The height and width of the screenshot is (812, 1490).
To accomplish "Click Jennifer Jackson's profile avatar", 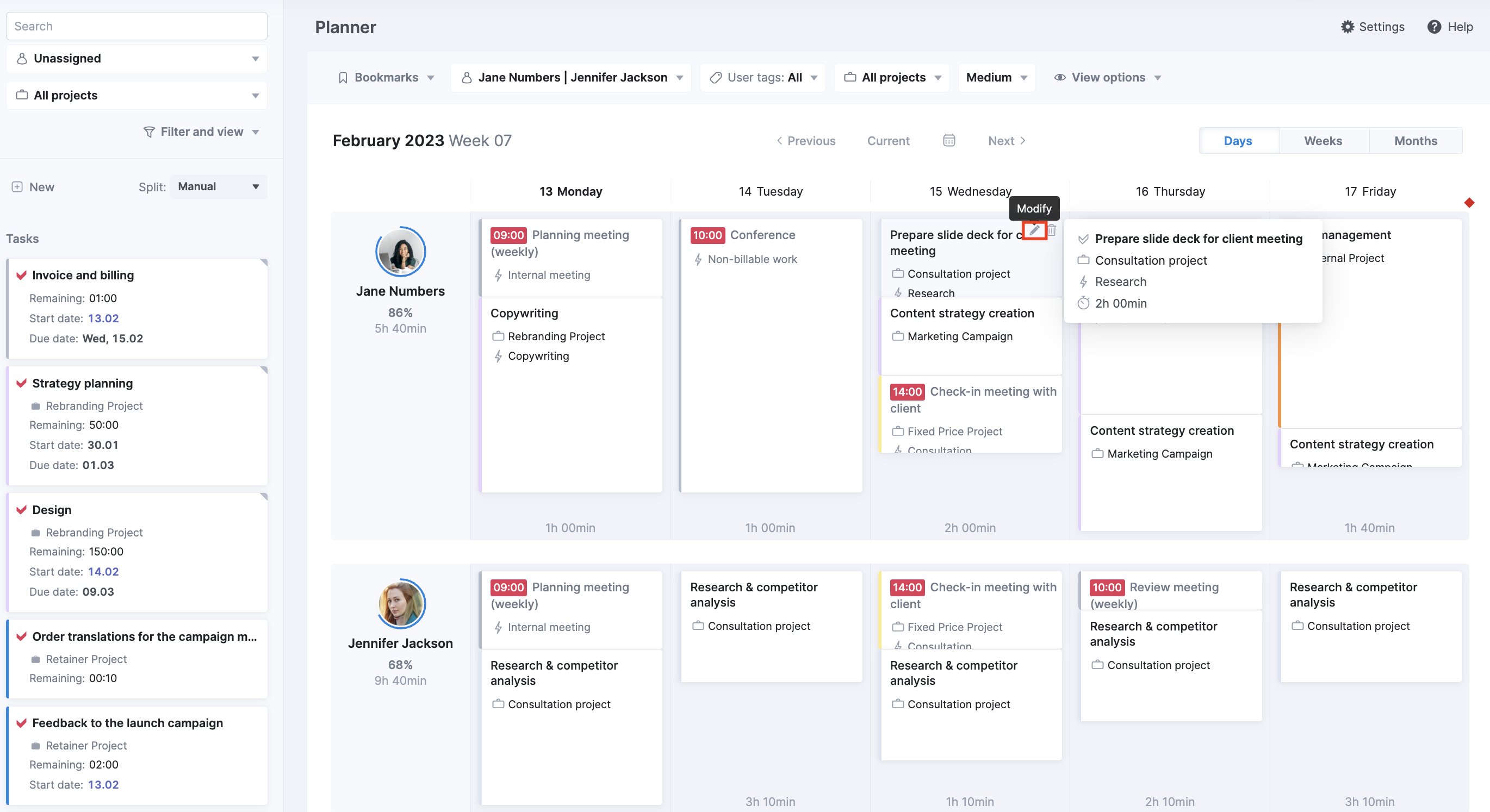I will click(400, 603).
